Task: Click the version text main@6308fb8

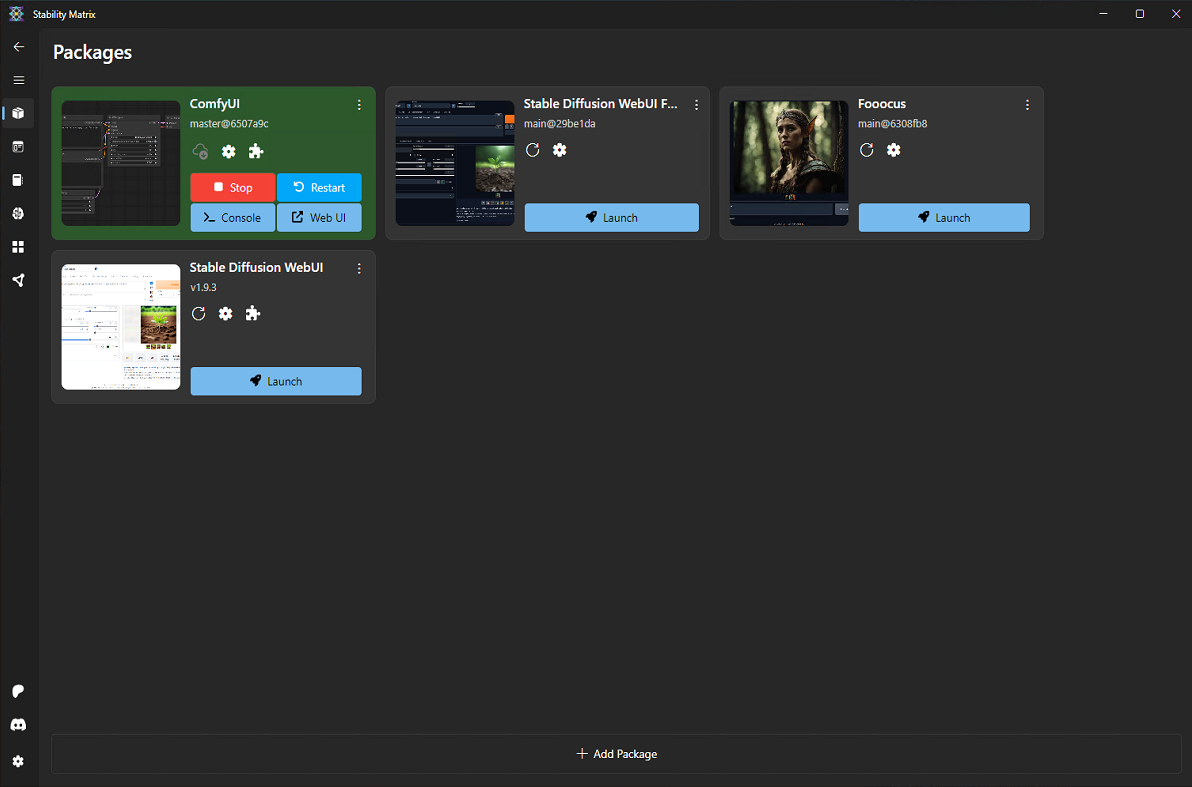Action: point(892,123)
